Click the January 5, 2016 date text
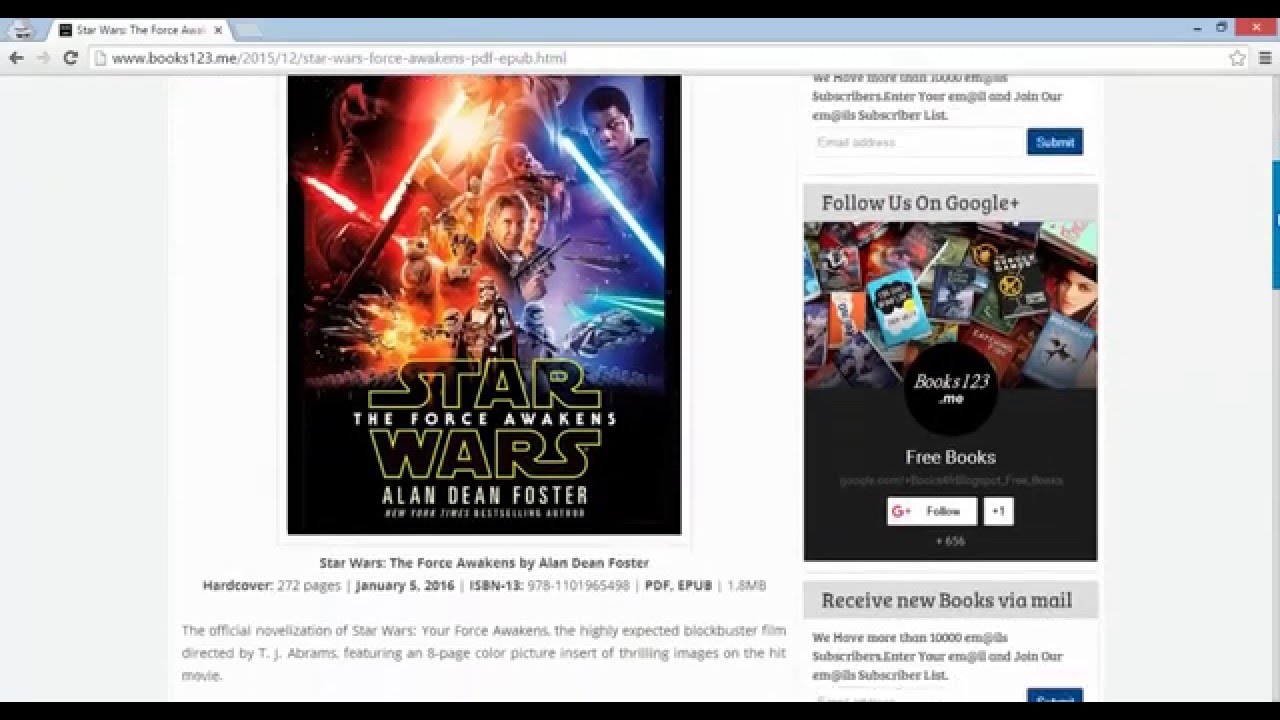Screen dimensions: 1280x720 pyautogui.click(x=405, y=586)
